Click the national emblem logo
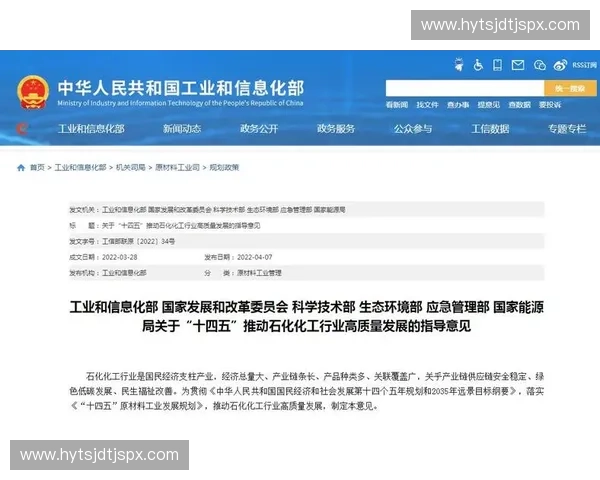 33,92
